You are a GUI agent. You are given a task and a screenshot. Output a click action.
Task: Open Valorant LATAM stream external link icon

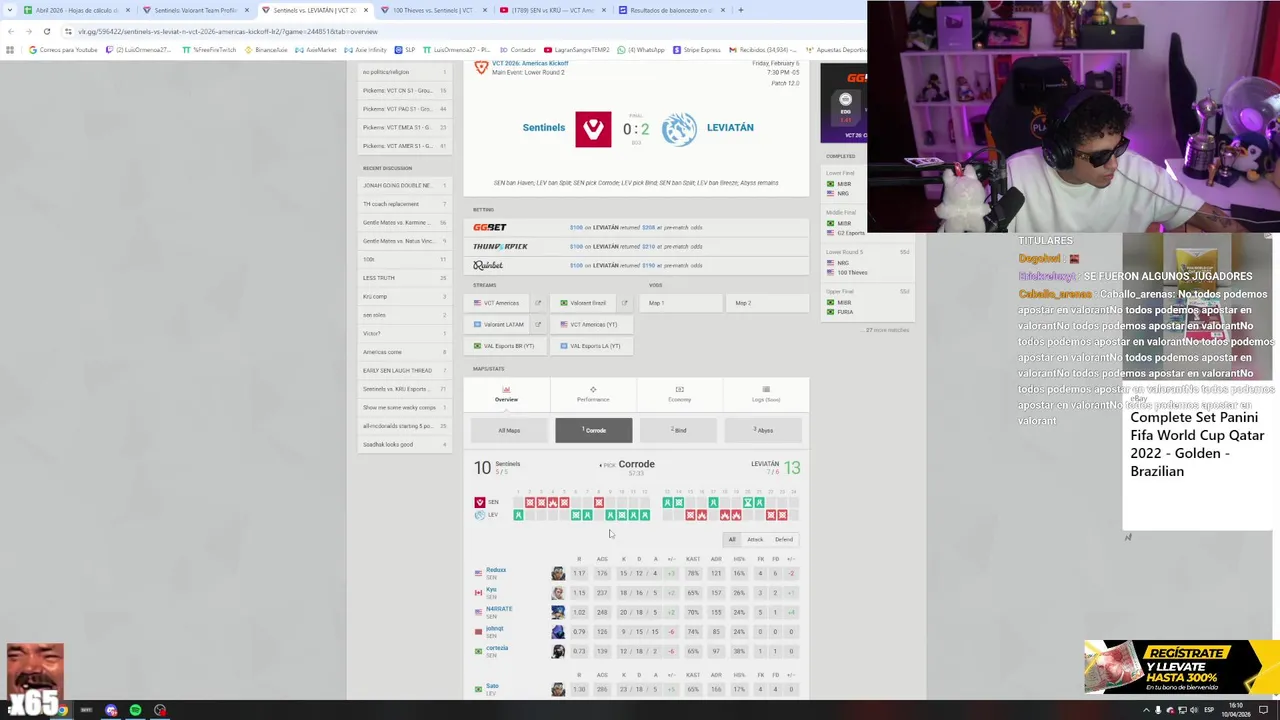(537, 324)
